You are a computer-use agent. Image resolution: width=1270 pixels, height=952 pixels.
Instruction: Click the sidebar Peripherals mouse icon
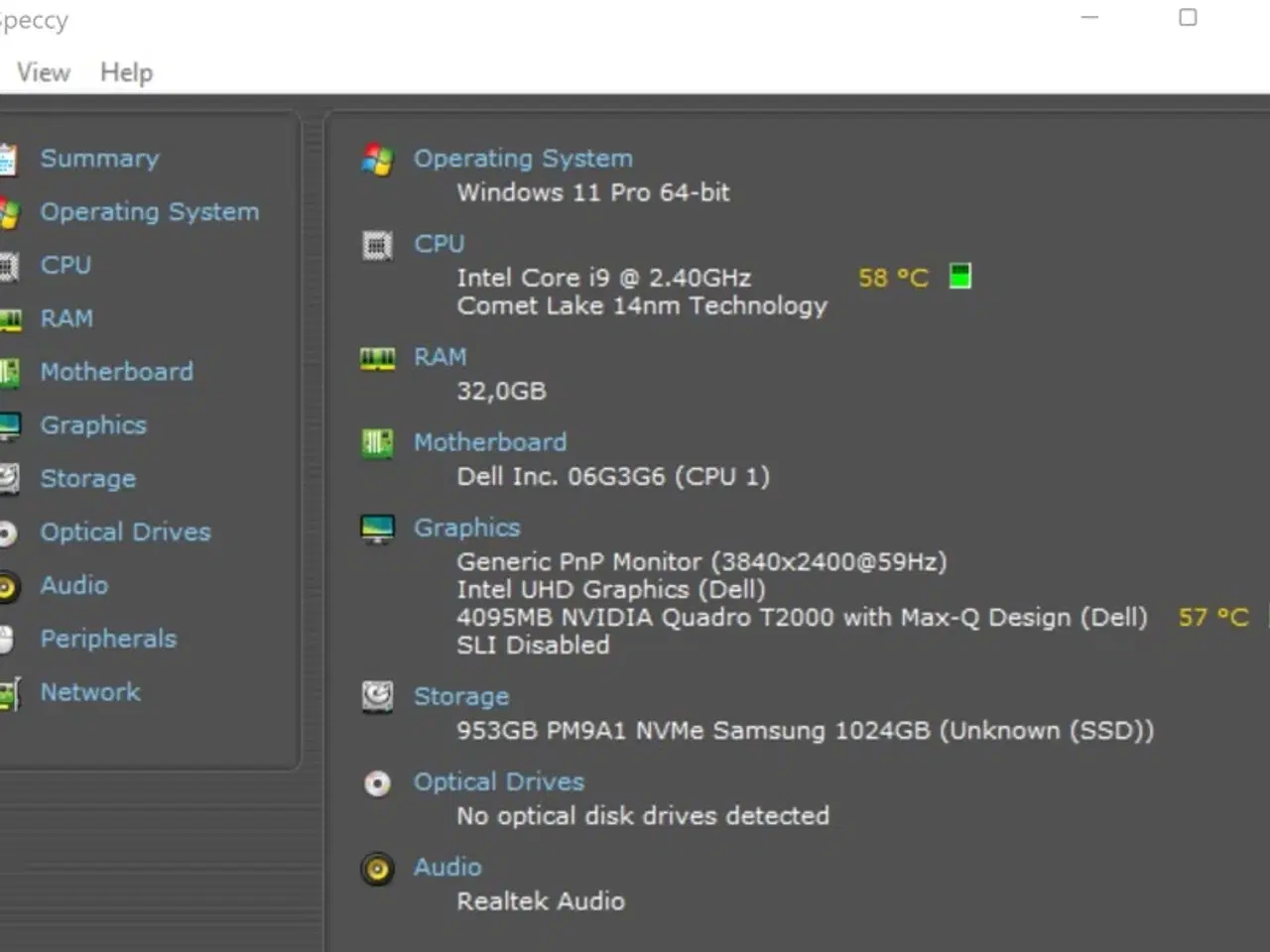pos(6,641)
